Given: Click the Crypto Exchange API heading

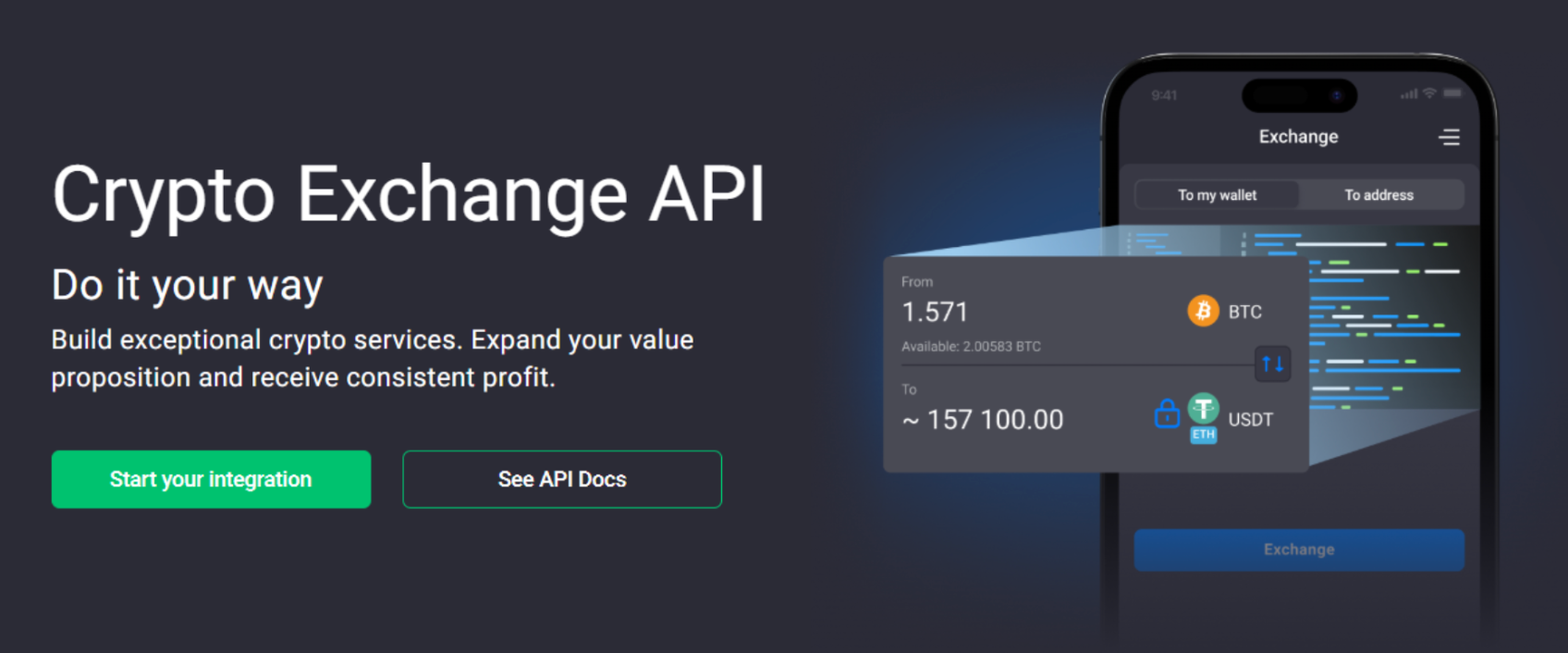Looking at the screenshot, I should pyautogui.click(x=409, y=196).
